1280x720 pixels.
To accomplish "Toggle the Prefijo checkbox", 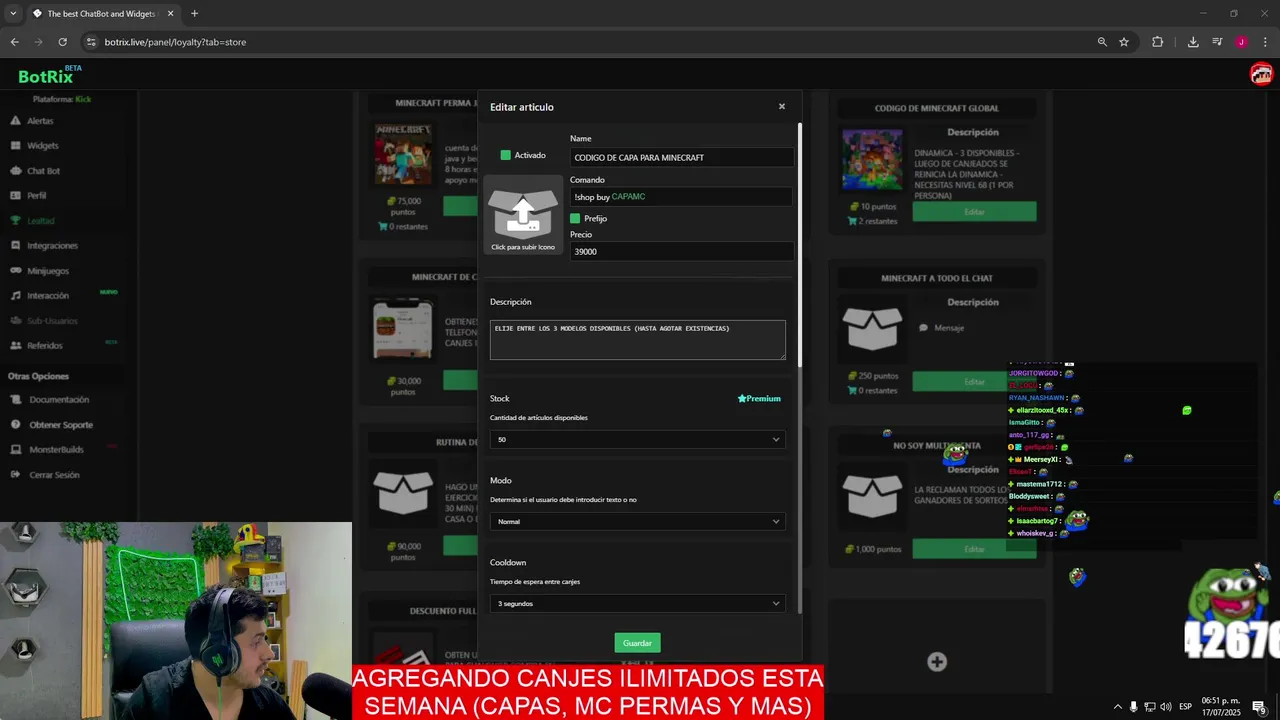I will tap(575, 218).
